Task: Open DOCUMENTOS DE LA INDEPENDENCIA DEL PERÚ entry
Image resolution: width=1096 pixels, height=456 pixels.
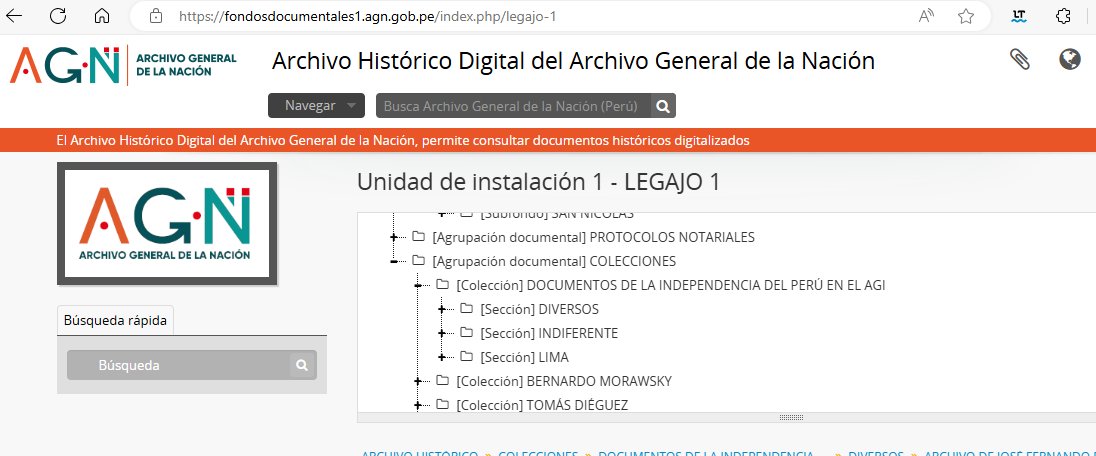Action: pyautogui.click(x=671, y=285)
